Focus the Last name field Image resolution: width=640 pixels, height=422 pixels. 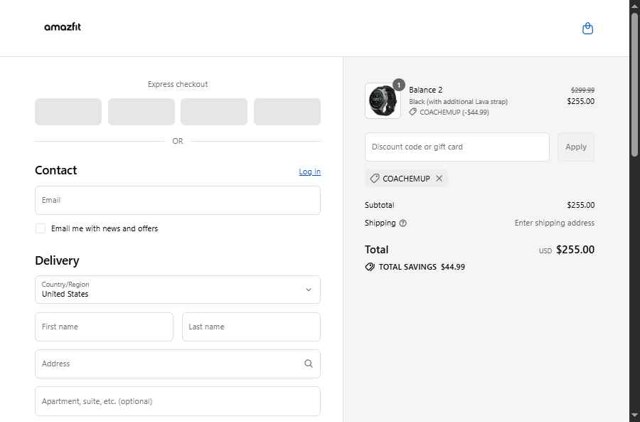(x=251, y=326)
